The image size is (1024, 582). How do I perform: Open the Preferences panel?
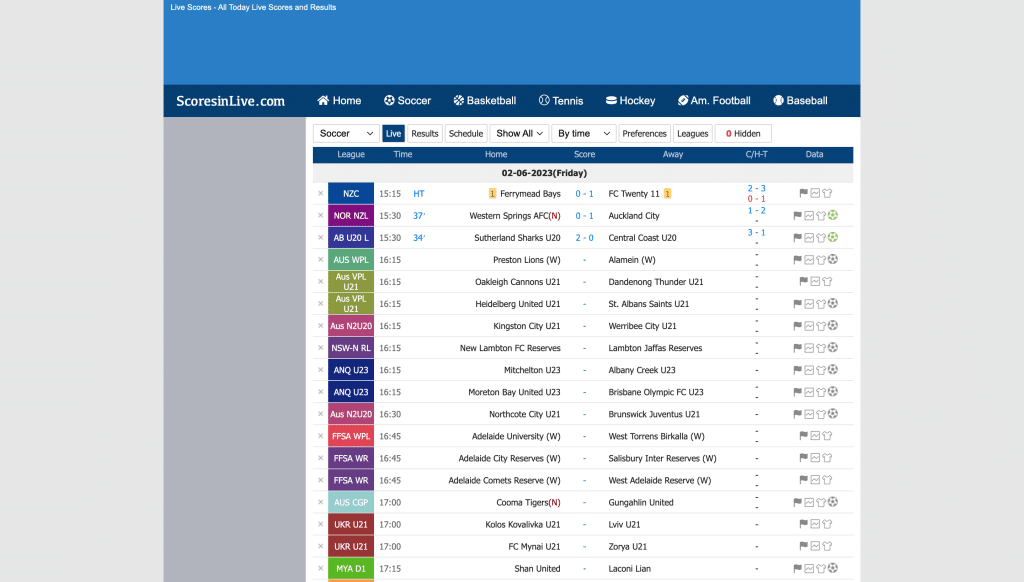(645, 133)
